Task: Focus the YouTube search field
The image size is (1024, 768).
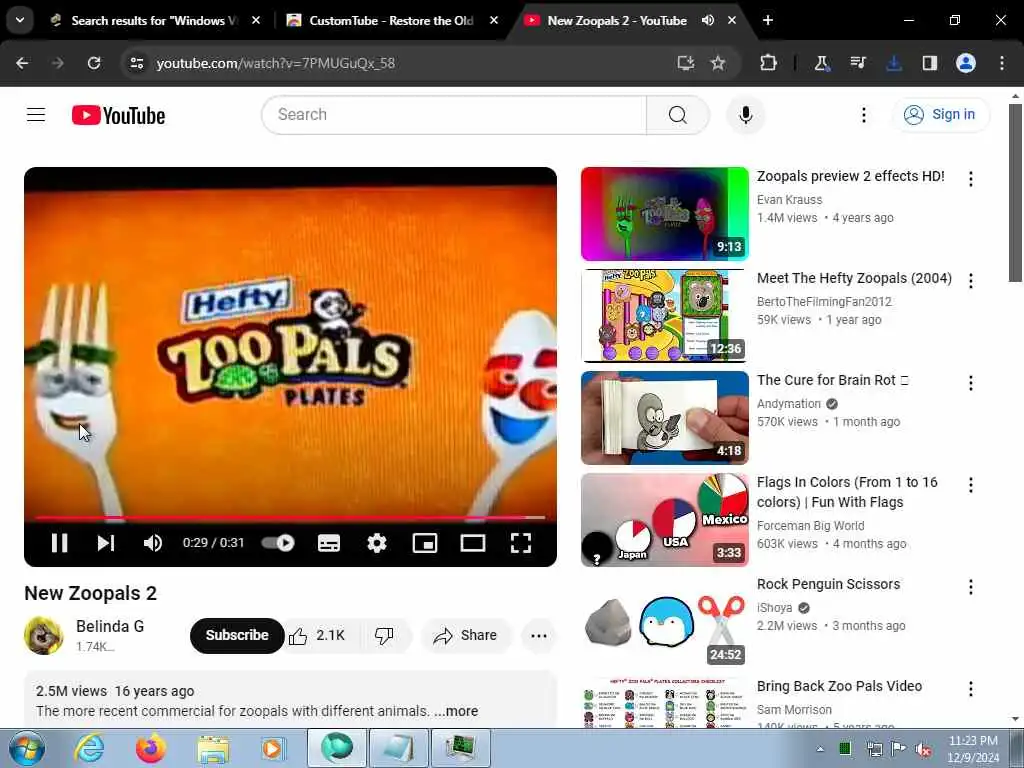Action: (x=454, y=115)
